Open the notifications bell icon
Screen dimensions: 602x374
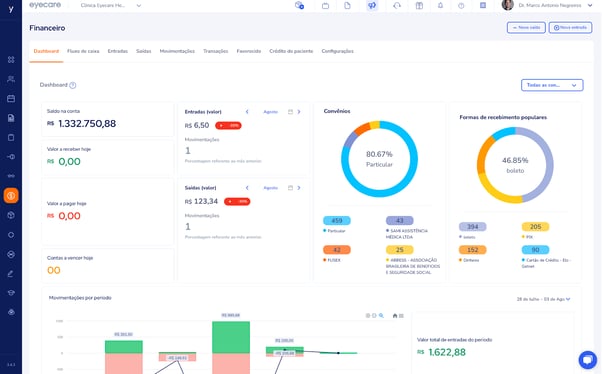440,5
